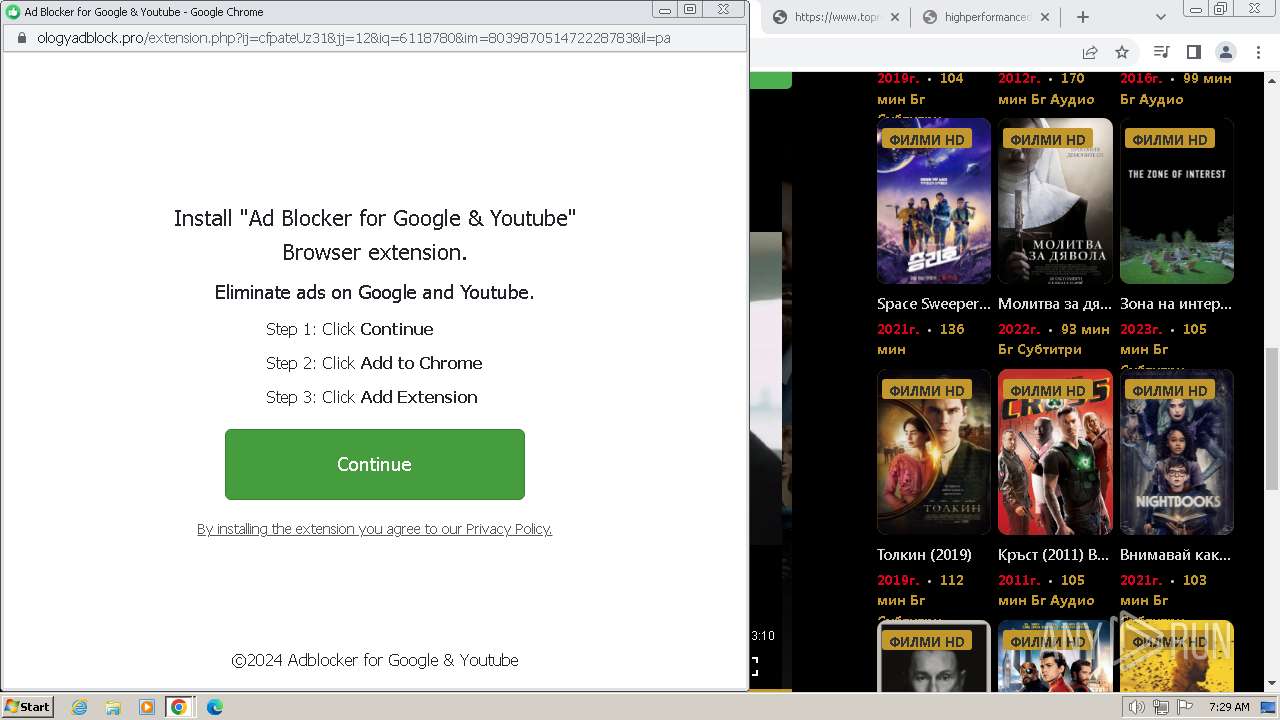This screenshot has height=720, width=1280.
Task: Close the topr… tab
Action: (894, 17)
